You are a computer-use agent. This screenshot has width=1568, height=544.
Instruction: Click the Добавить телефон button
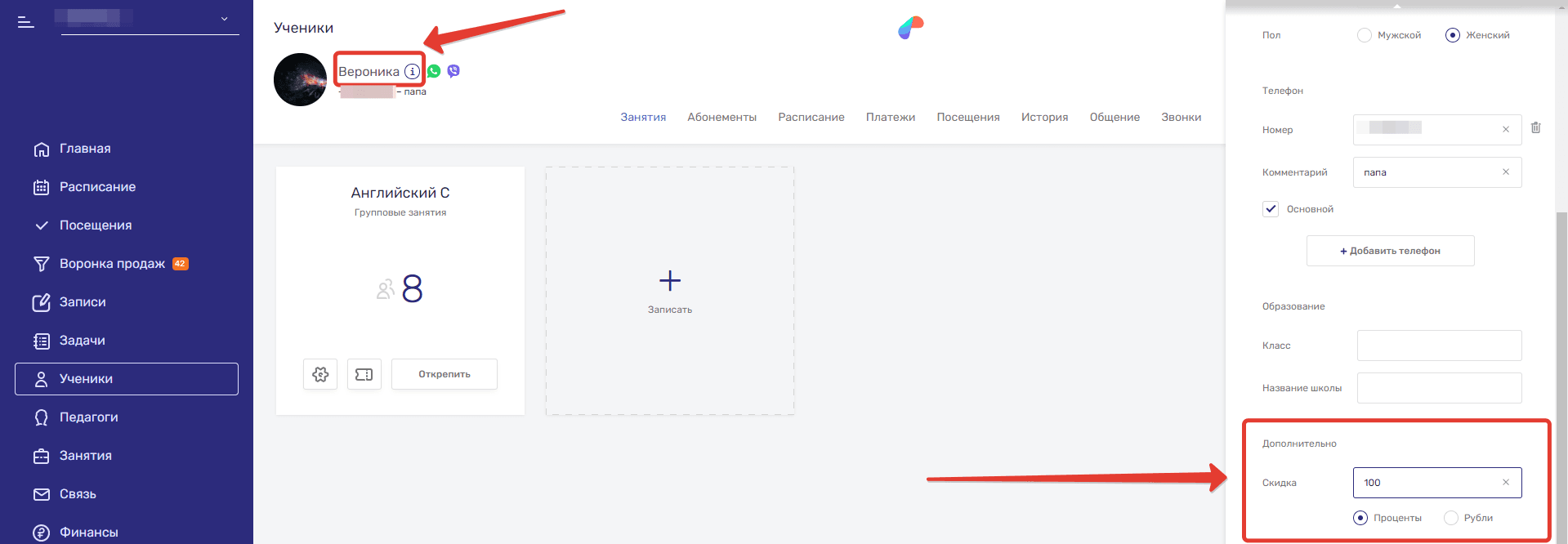coord(1390,251)
